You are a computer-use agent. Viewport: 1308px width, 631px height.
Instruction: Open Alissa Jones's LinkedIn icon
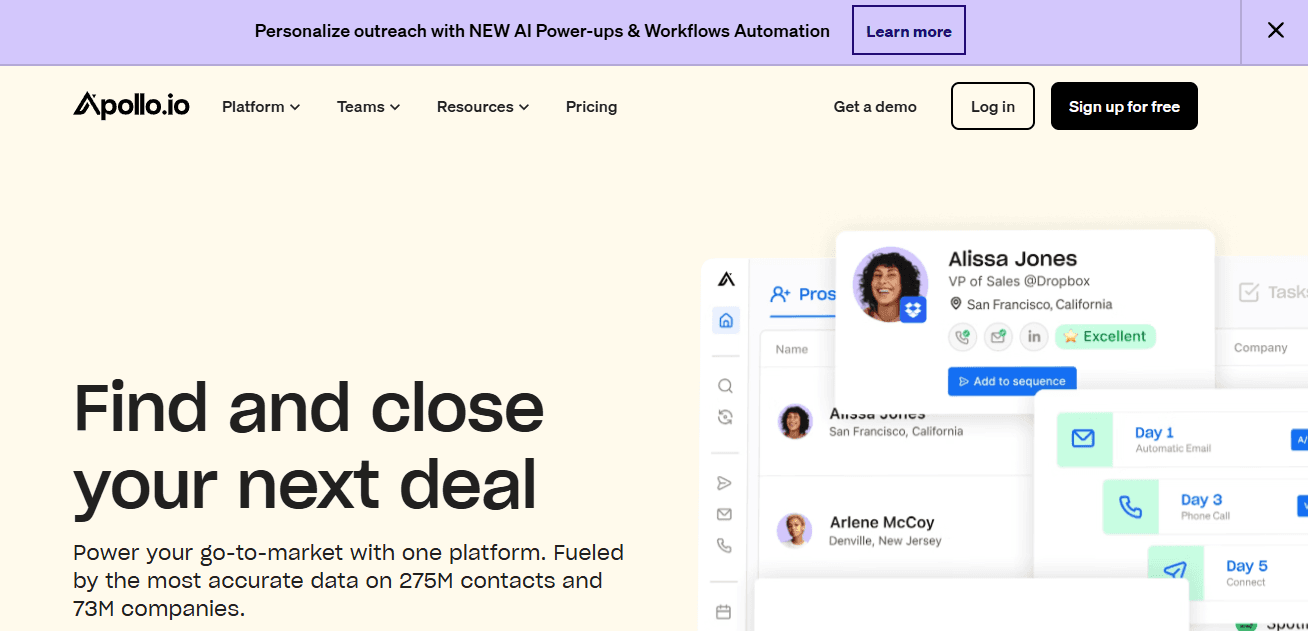coord(1033,337)
